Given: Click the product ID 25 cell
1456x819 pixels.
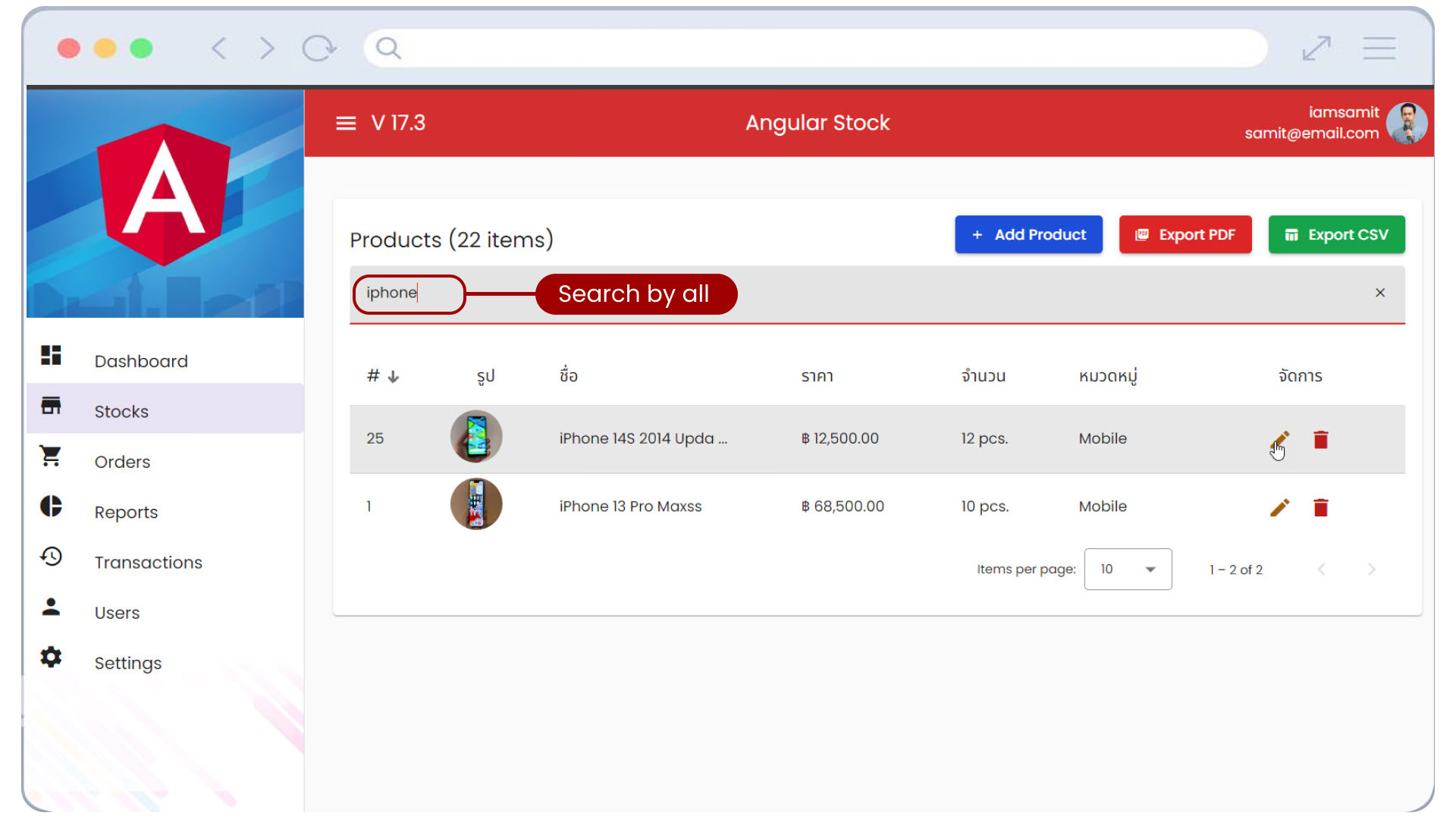Looking at the screenshot, I should tap(375, 438).
